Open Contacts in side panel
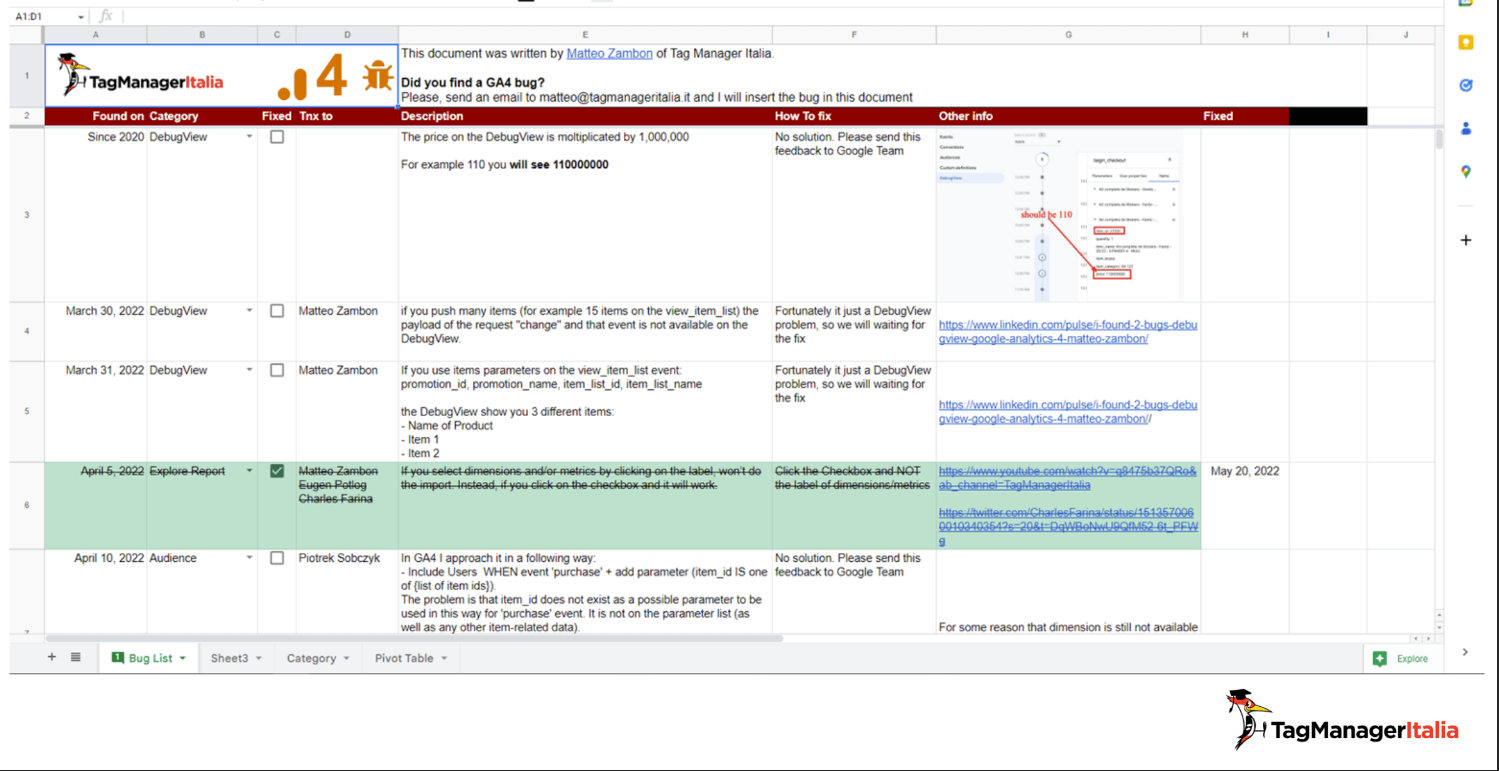Screen dimensions: 1499x771 pos(1466,129)
